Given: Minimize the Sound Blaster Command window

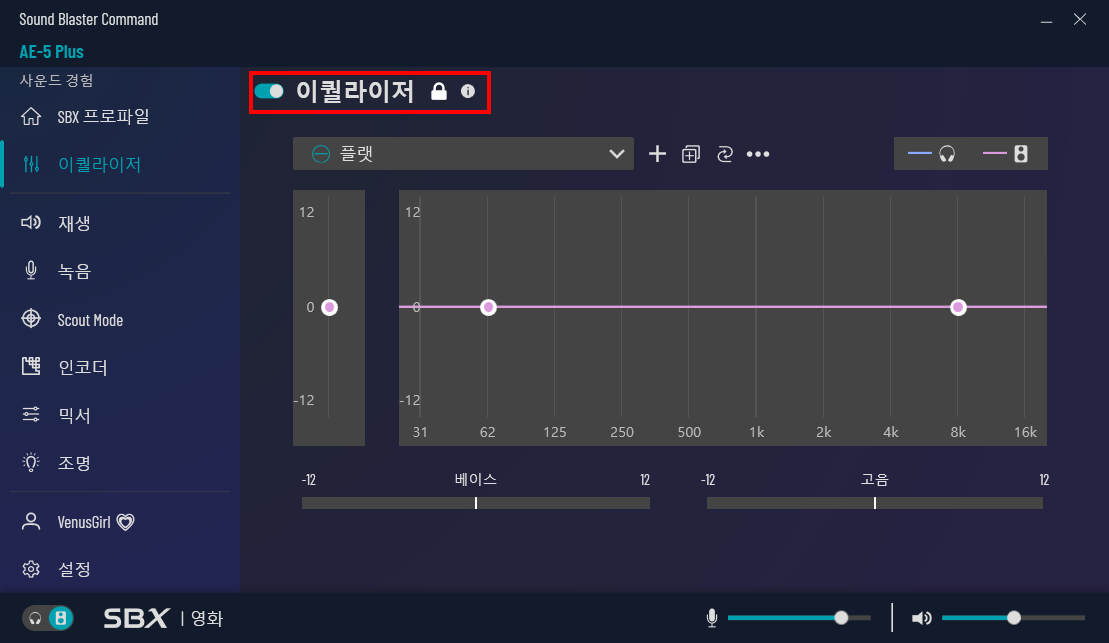Looking at the screenshot, I should 1046,20.
